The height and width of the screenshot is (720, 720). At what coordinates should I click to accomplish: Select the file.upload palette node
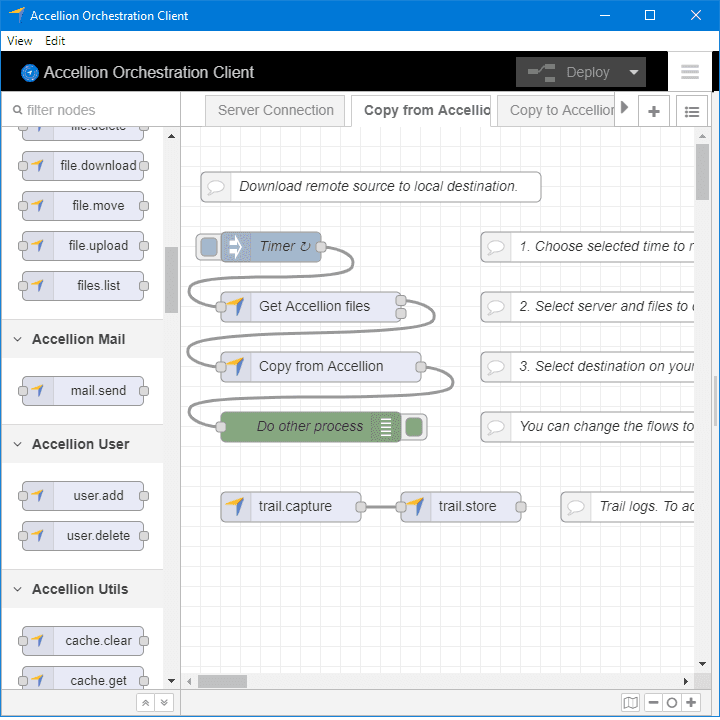[x=83, y=246]
